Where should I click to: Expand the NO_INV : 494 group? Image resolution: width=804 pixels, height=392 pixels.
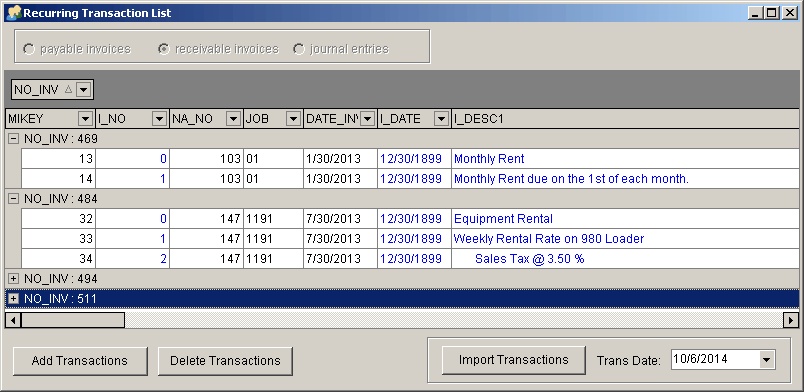14,279
